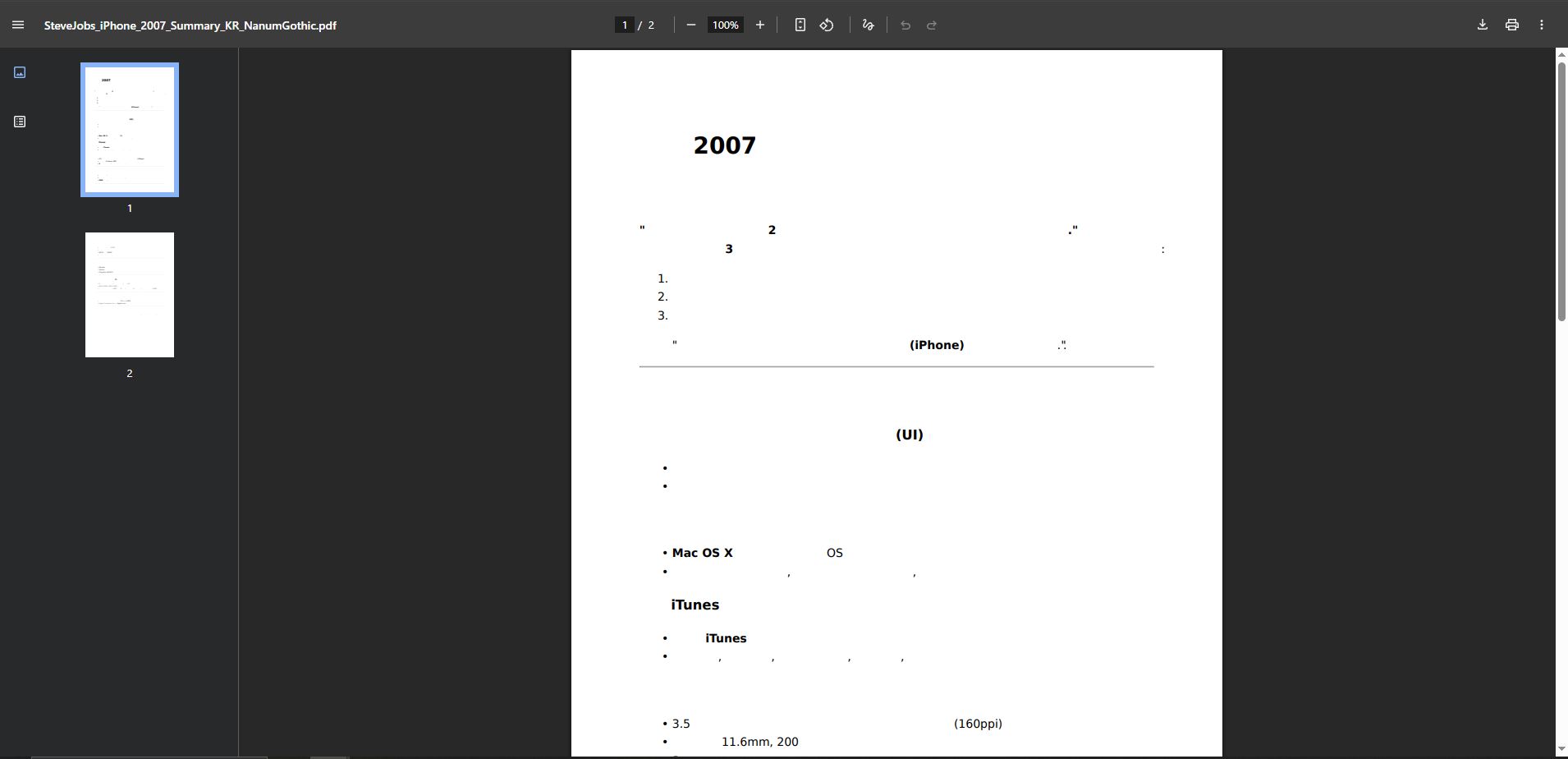1568x759 pixels.
Task: Toggle fit to page view
Action: 800,25
